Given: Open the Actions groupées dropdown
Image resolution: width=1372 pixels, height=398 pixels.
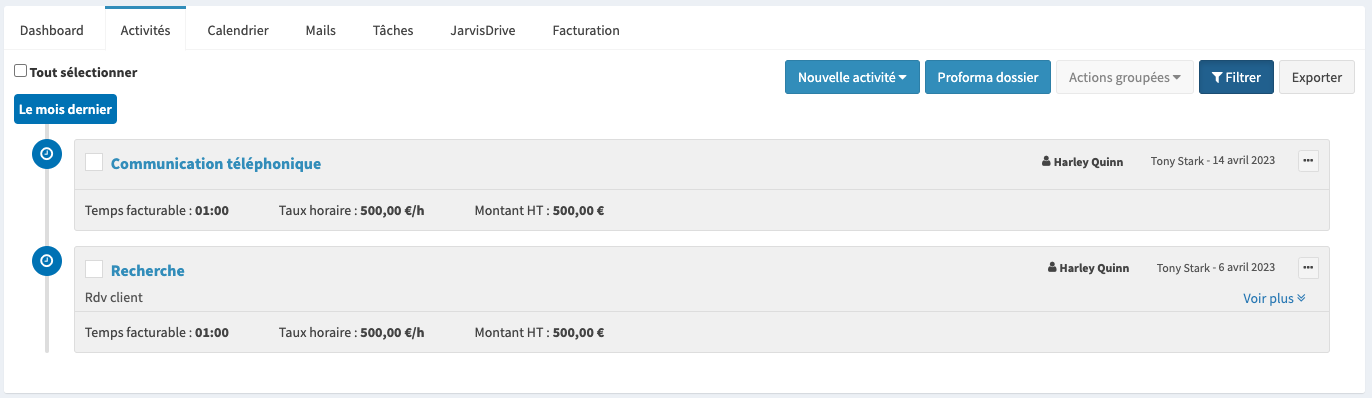Looking at the screenshot, I should pos(1125,77).
